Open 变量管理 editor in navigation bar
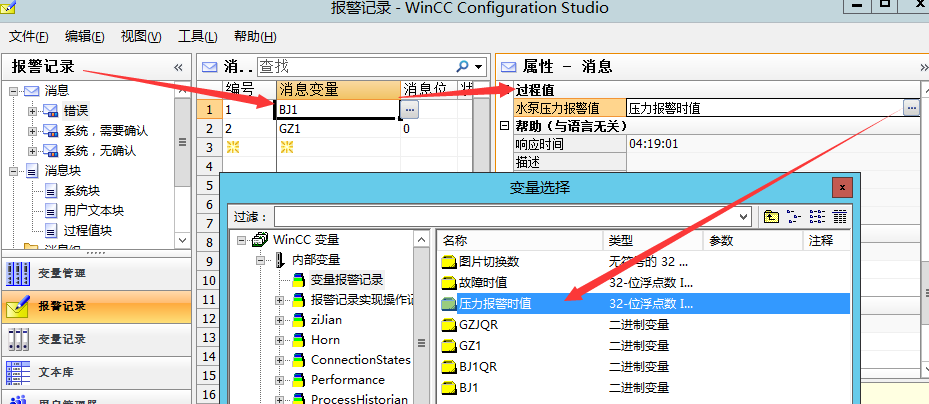This screenshot has height=404, width=929. click(x=97, y=274)
